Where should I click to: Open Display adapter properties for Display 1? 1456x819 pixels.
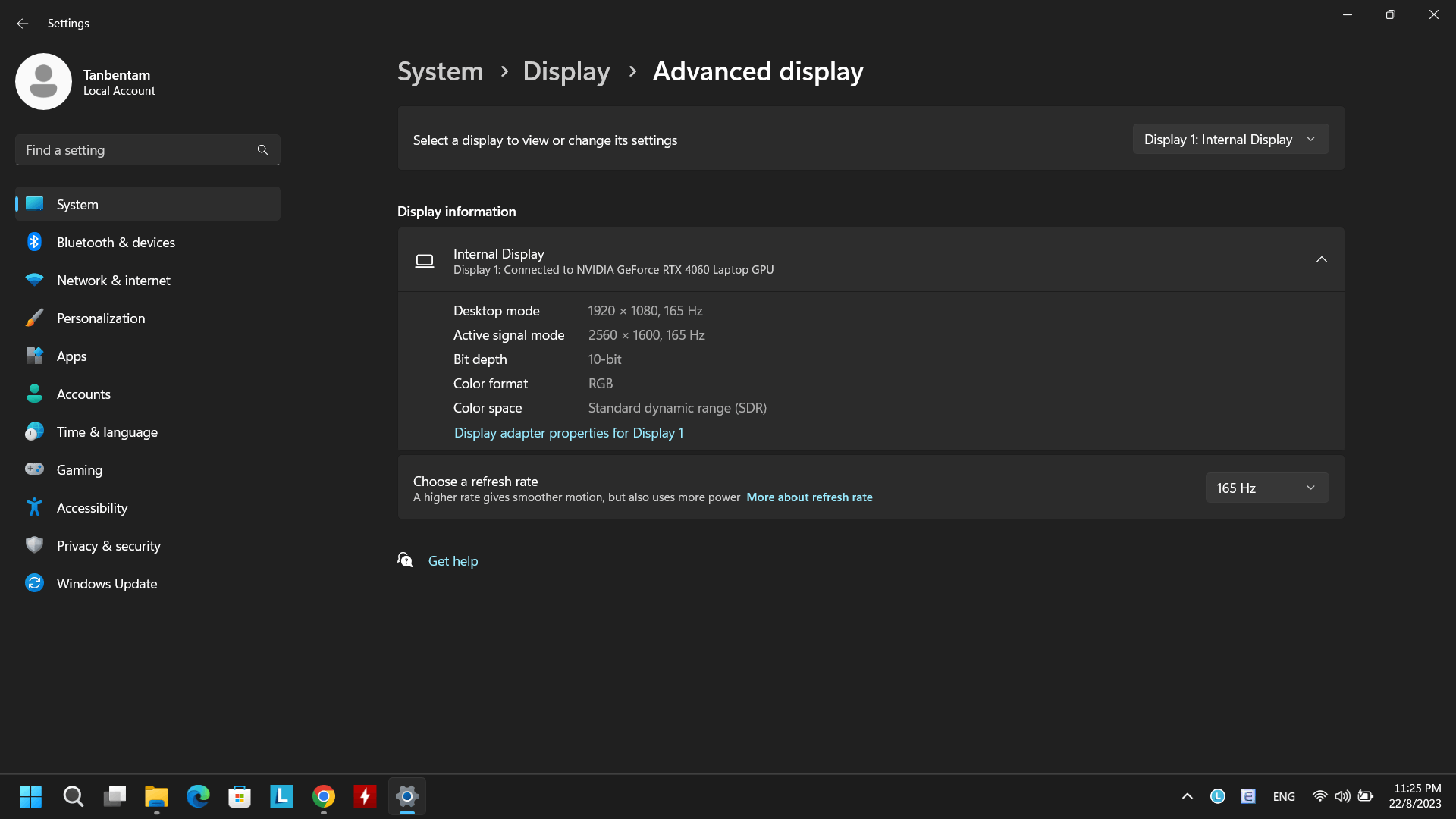coord(568,433)
